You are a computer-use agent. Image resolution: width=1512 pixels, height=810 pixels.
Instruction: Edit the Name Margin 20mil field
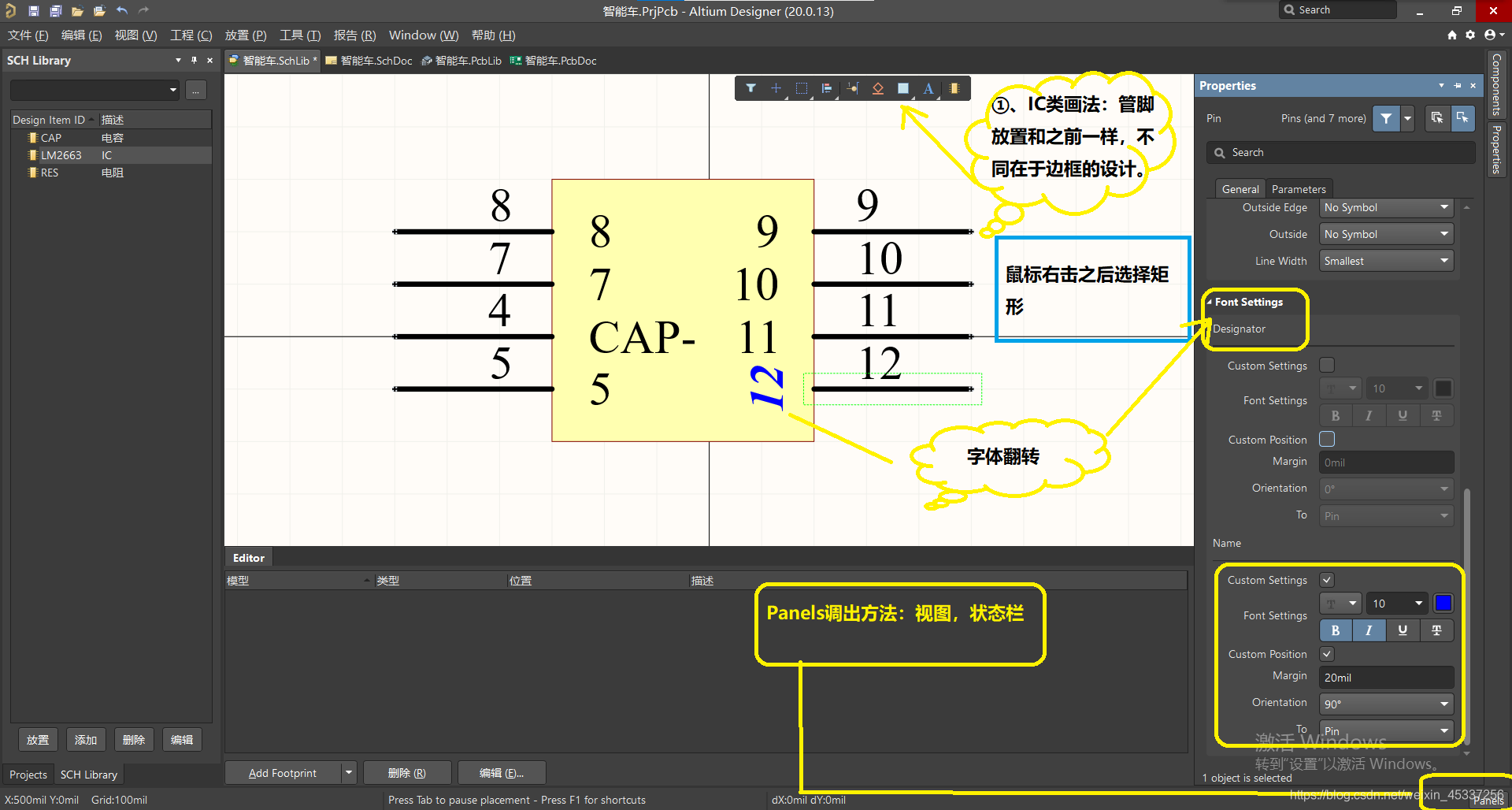pos(1386,678)
